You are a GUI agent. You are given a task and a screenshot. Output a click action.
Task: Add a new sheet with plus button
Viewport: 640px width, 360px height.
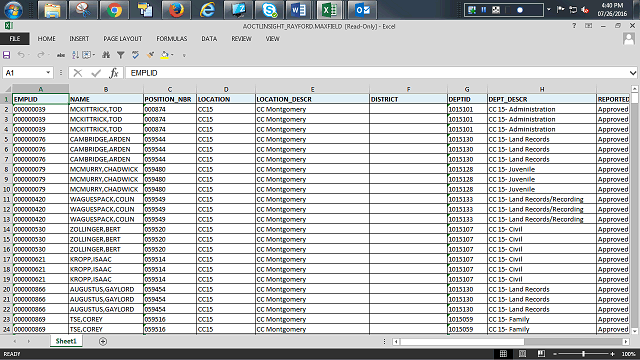click(x=103, y=341)
